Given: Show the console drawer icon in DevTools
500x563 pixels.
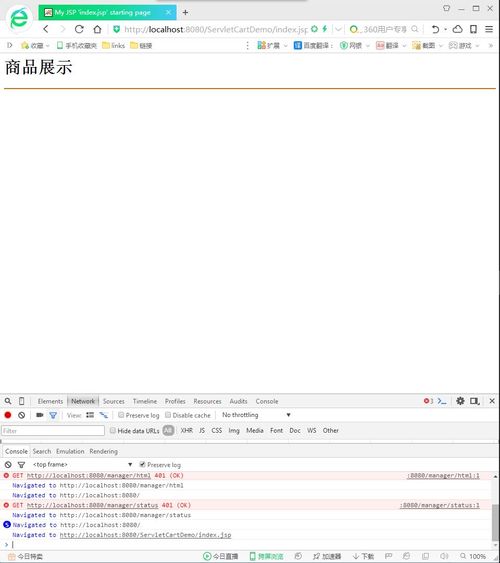Looking at the screenshot, I should (x=442, y=401).
